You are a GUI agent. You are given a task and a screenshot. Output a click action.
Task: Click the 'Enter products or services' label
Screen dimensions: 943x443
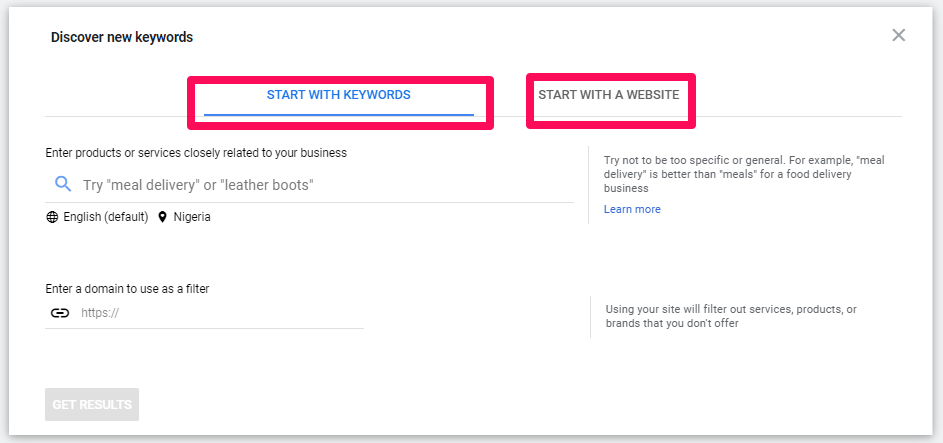(196, 153)
